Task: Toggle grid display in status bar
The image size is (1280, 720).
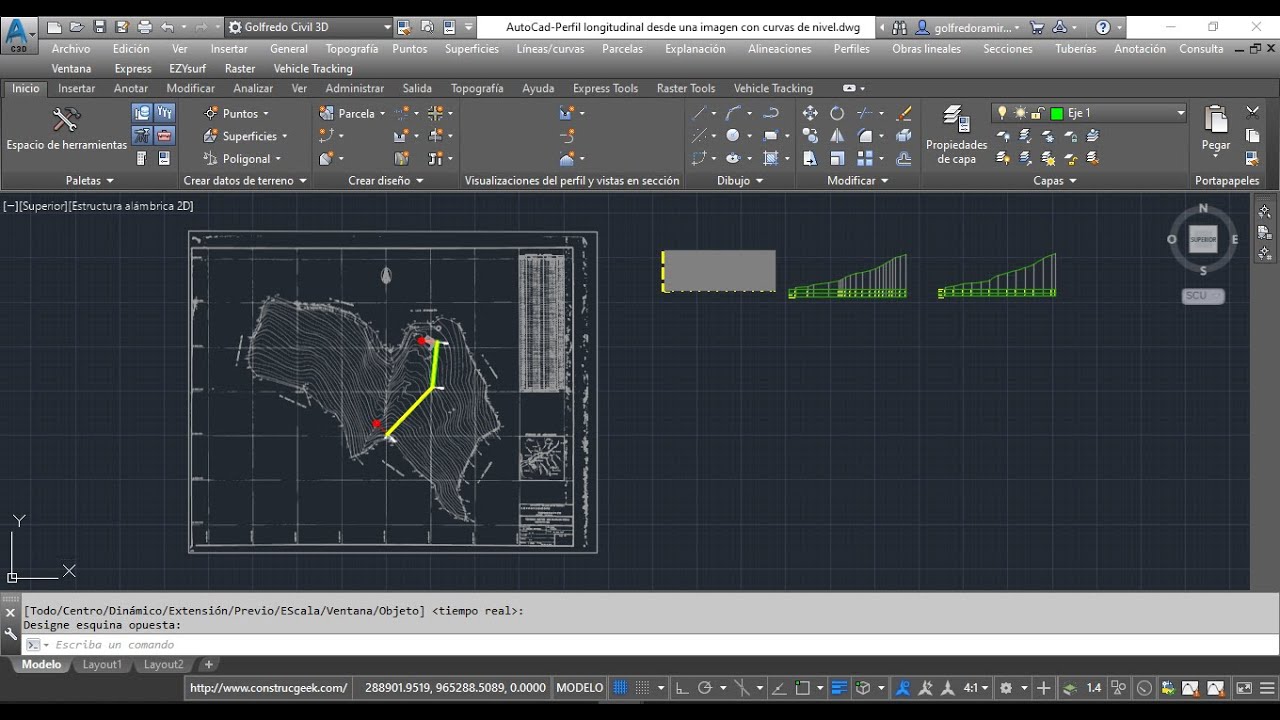Action: point(621,688)
